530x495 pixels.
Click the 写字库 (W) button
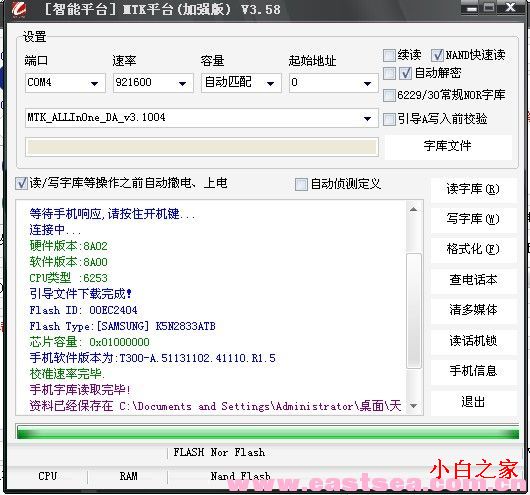[473, 219]
